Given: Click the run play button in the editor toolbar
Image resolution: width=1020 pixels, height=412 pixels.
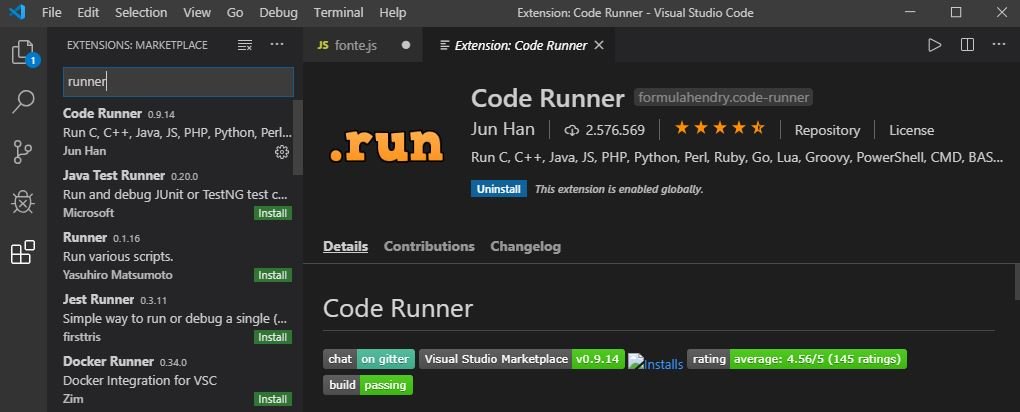Looking at the screenshot, I should (x=934, y=45).
